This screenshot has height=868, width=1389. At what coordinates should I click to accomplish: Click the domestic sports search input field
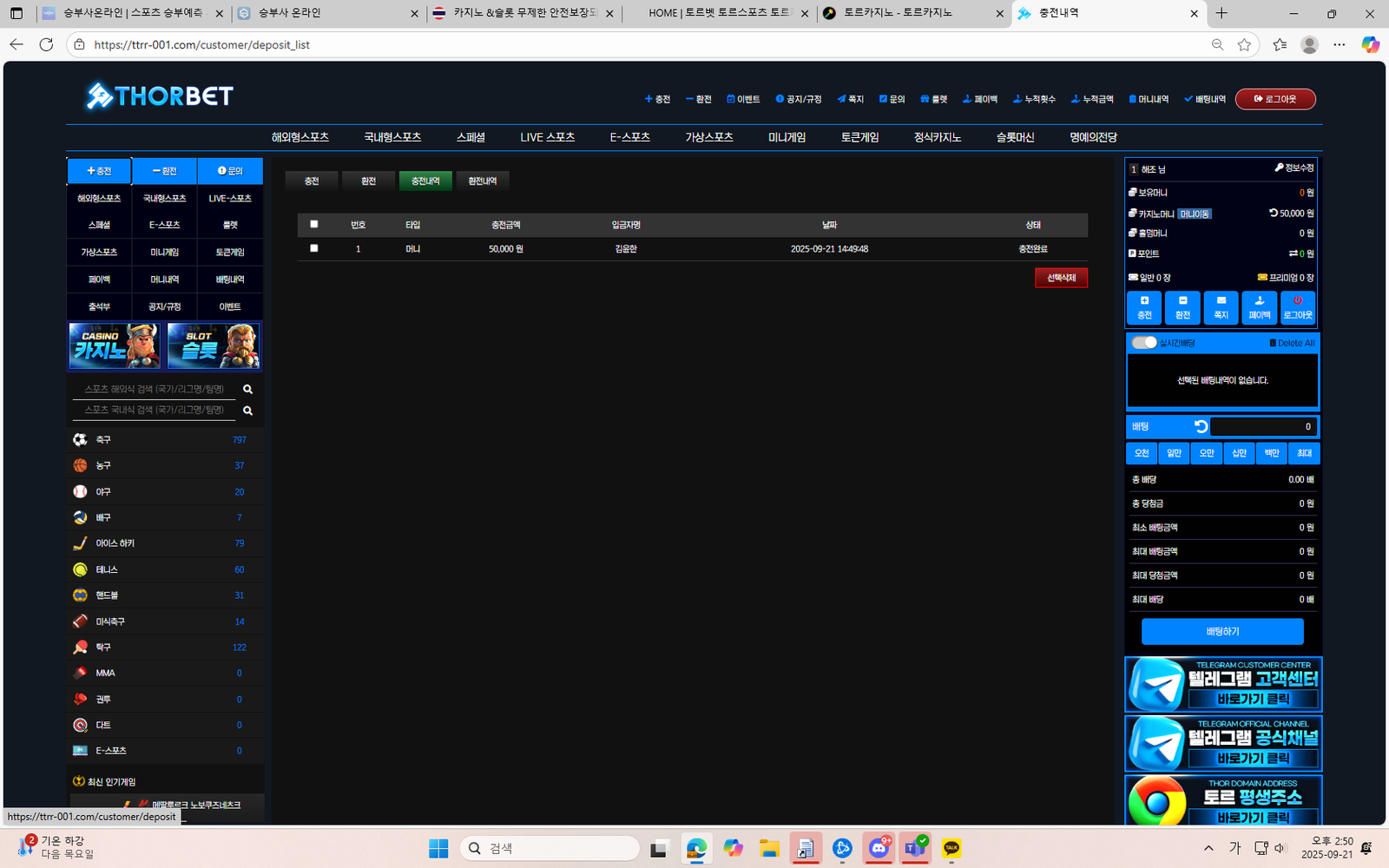coord(155,410)
